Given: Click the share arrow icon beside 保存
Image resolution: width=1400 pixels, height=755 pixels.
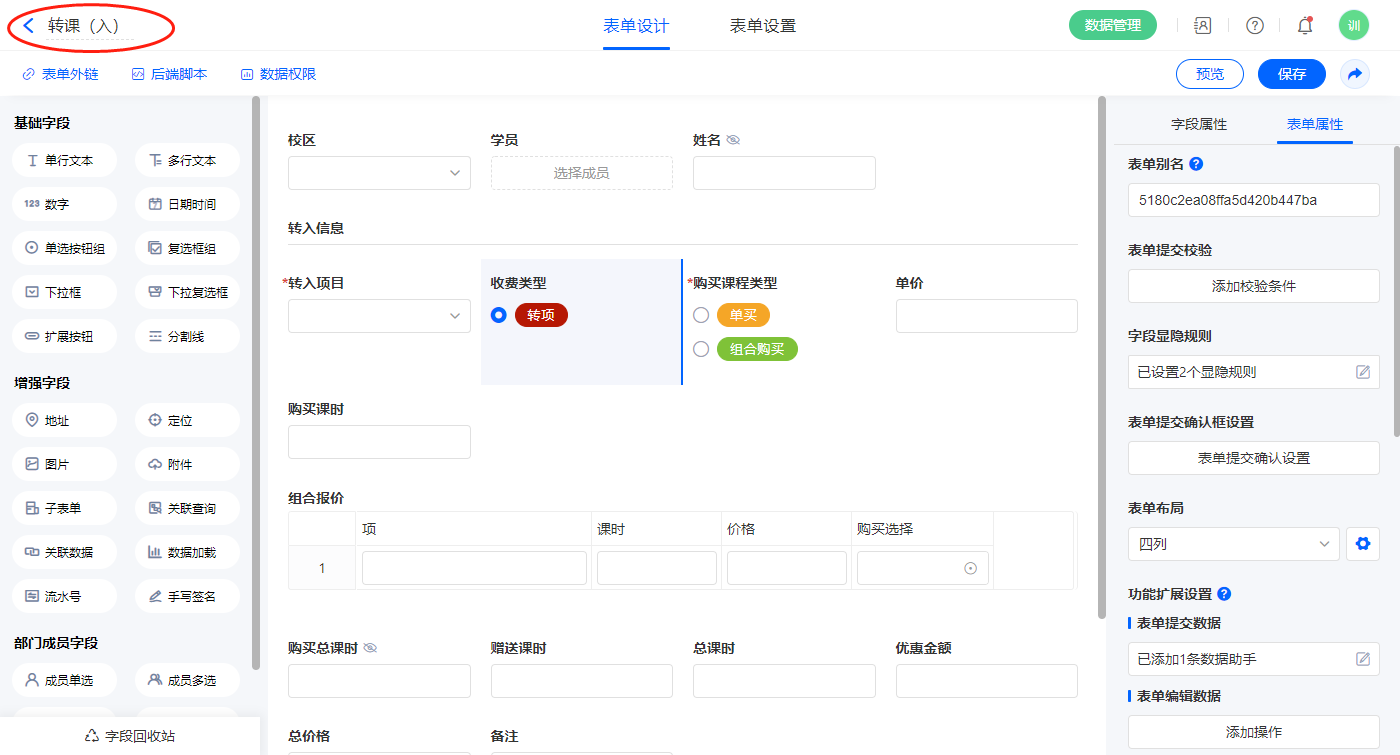Looking at the screenshot, I should pyautogui.click(x=1355, y=74).
